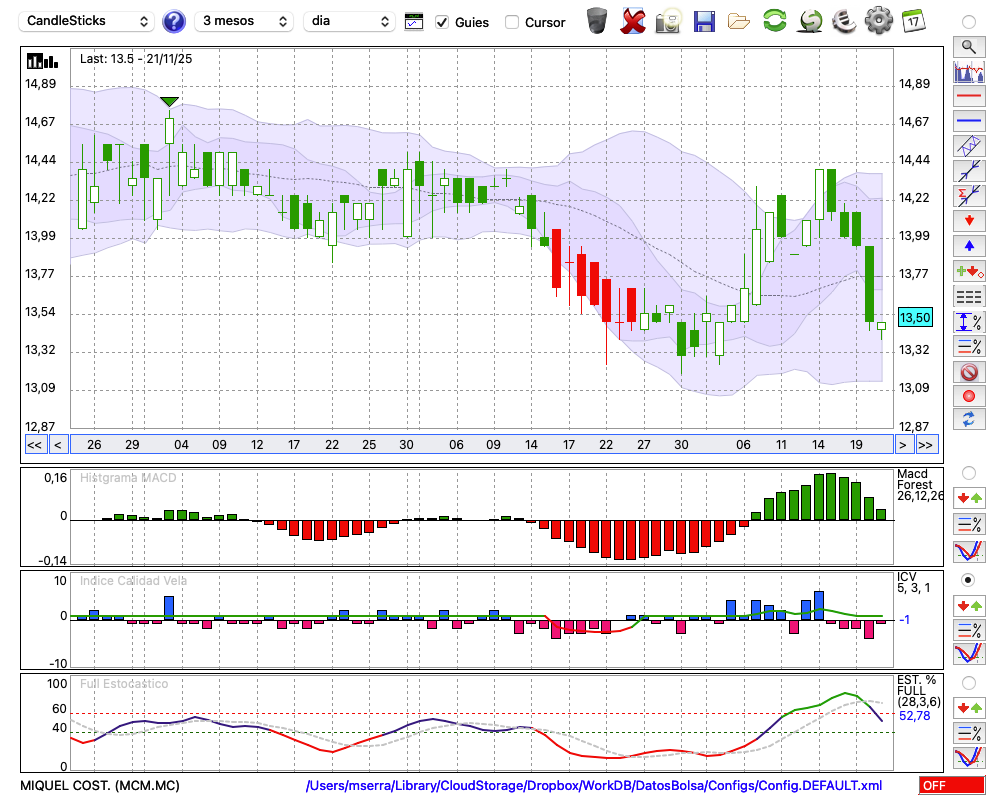
Task: Click MACD panel curve indicator icon
Action: 969,551
